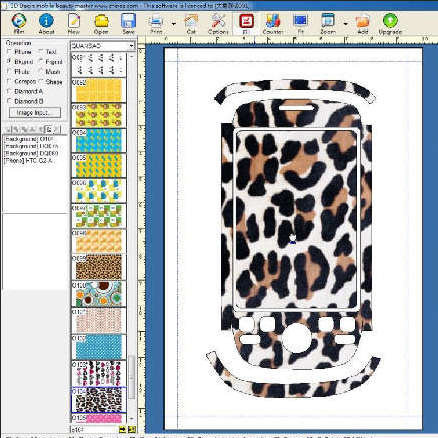Choose the black arrows pattern thumbnail
This screenshot has height=438, width=438.
(x=99, y=65)
